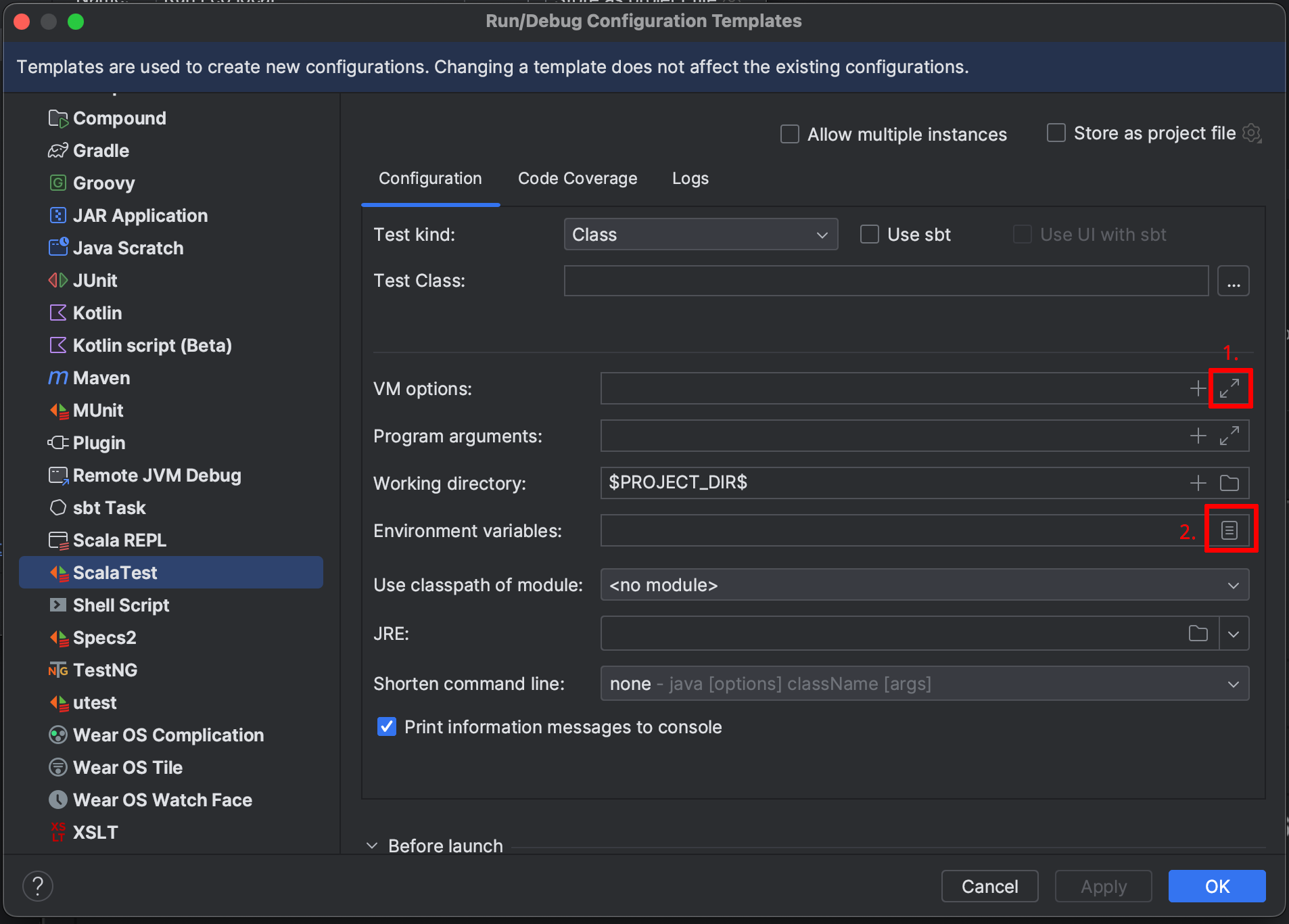Screen dimensions: 1289x924
Task: Select the JUnit template in the list
Action: pyautogui.click(x=95, y=281)
